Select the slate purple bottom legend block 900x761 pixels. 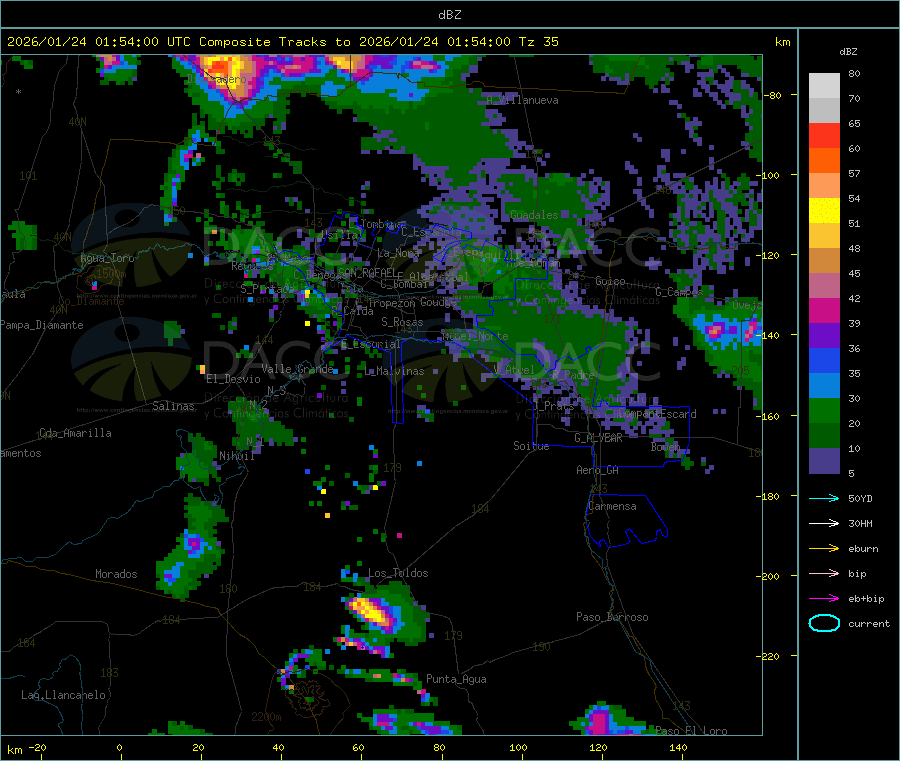click(x=824, y=461)
